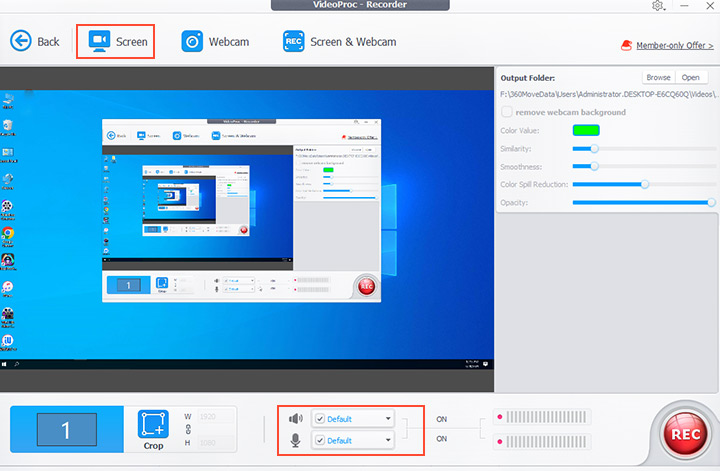Close the VideoProc Recorder window
Viewport: 720px width, 471px height.
click(710, 6)
